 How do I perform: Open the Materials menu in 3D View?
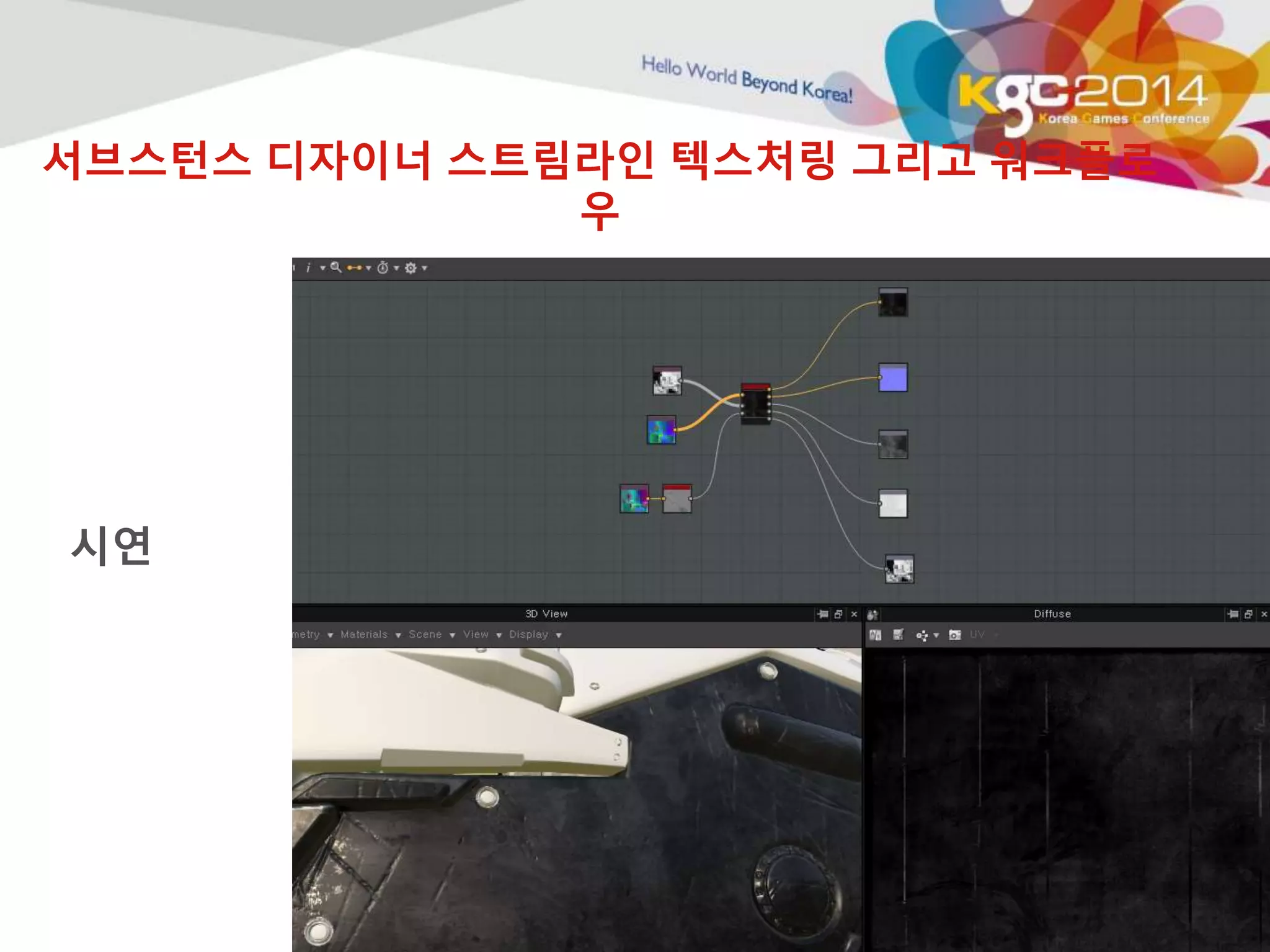(371, 635)
